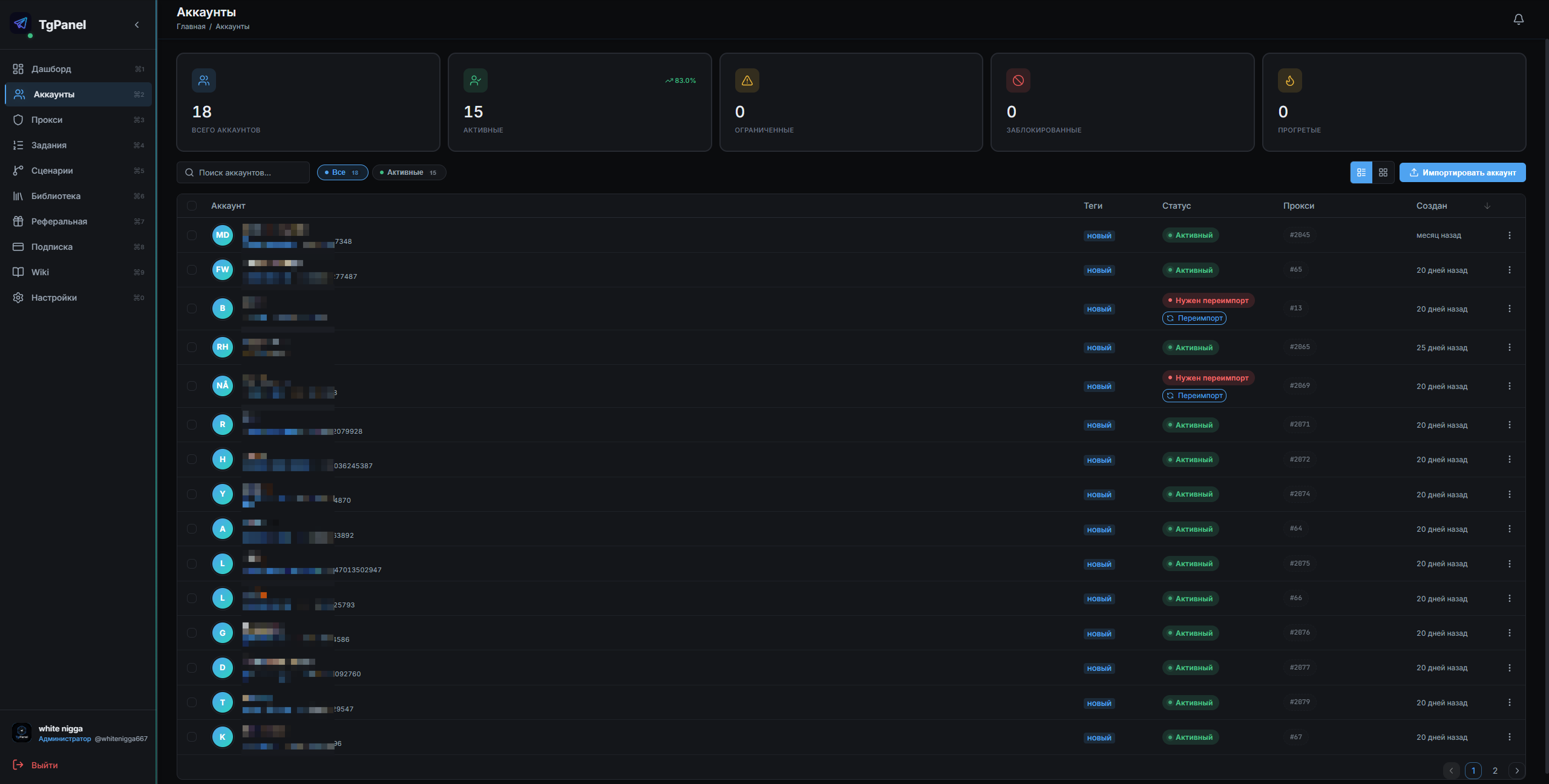Switch to grid view layout
The height and width of the screenshot is (784, 1549).
pyautogui.click(x=1383, y=172)
